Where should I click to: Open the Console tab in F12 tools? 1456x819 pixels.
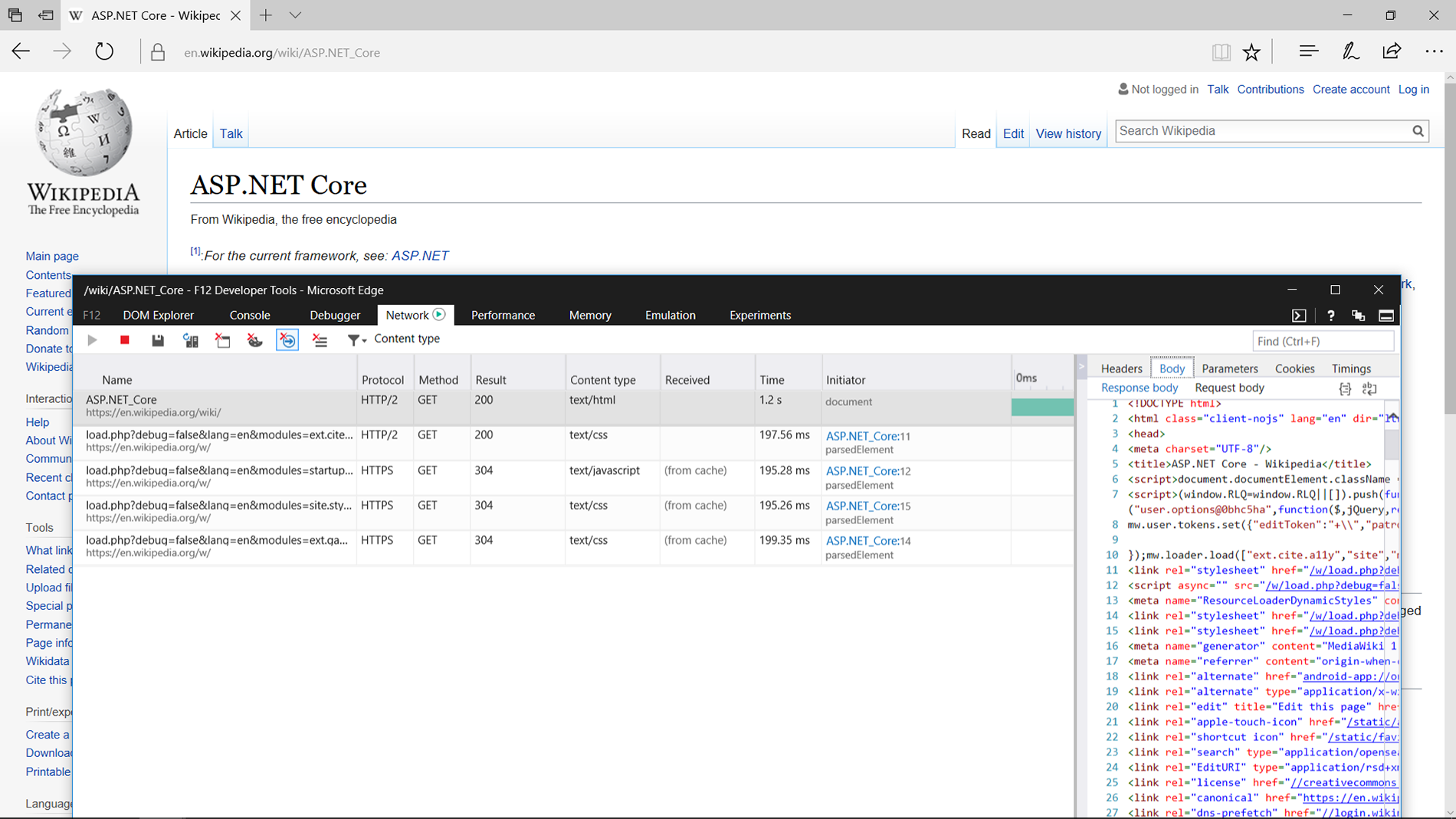click(x=250, y=315)
